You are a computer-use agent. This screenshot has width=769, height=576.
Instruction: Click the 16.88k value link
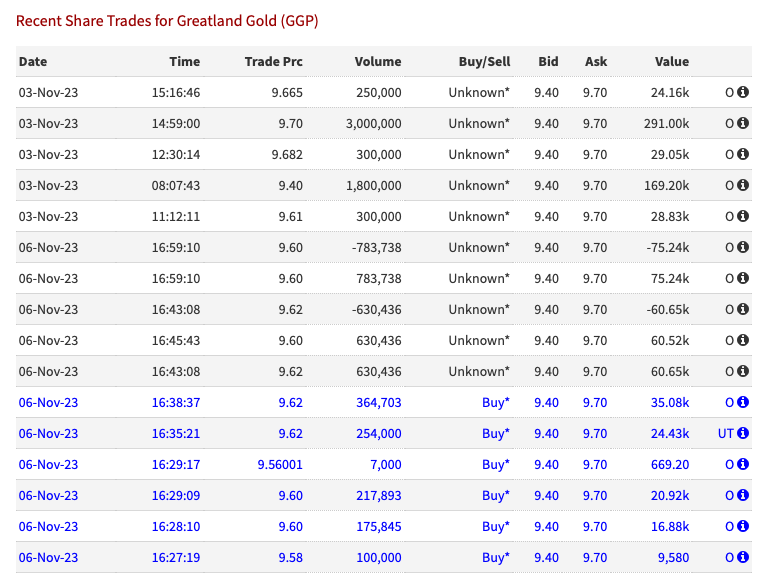[x=670, y=526]
